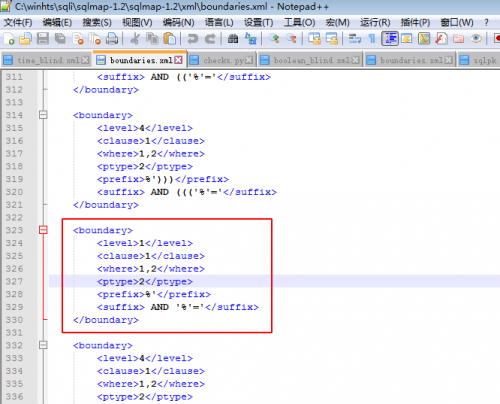Click the New file toolbar icon
Screen dimensions: 500x404
[x=9, y=39]
